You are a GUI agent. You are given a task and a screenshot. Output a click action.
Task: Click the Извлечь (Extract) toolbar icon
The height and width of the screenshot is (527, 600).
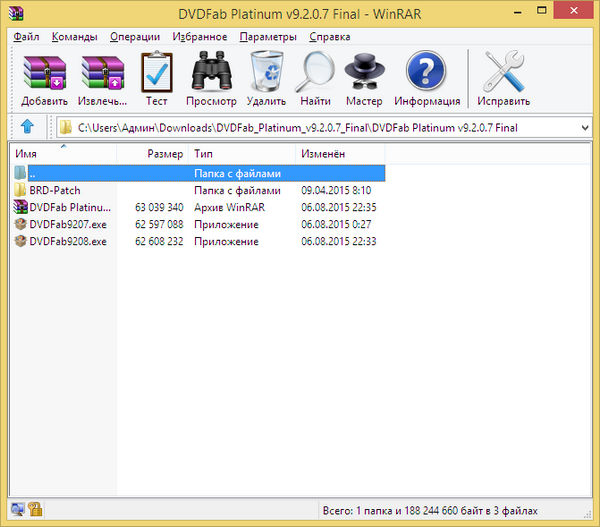pos(103,79)
